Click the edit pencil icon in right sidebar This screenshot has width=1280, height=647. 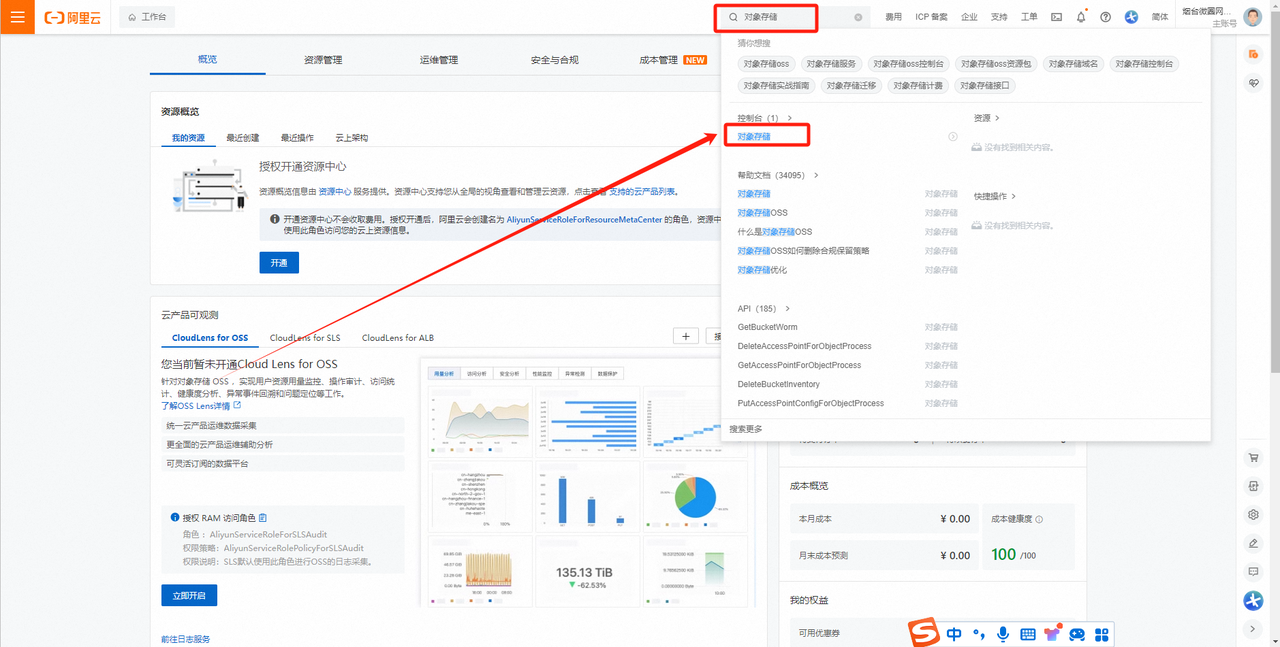(x=1253, y=542)
